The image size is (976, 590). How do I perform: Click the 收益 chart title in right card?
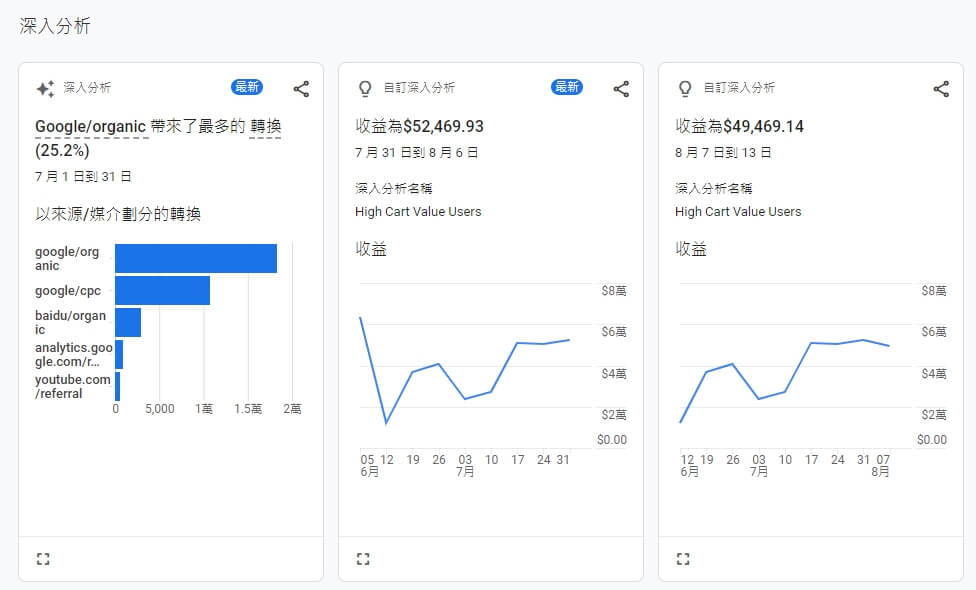691,249
